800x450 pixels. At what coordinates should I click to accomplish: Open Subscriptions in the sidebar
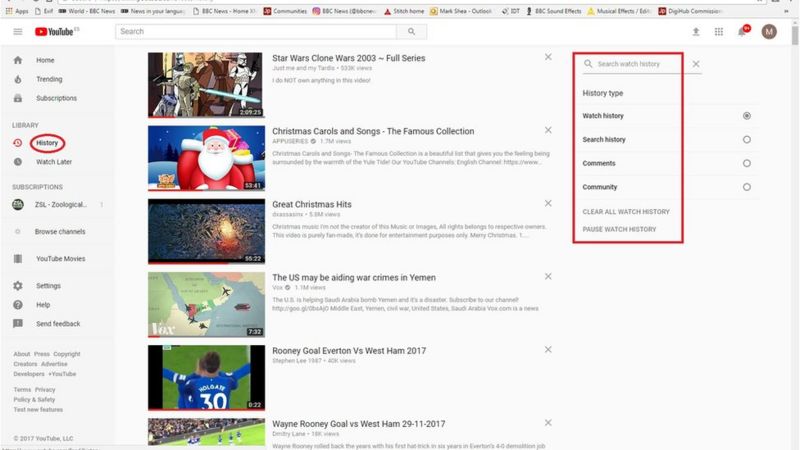click(x=56, y=98)
